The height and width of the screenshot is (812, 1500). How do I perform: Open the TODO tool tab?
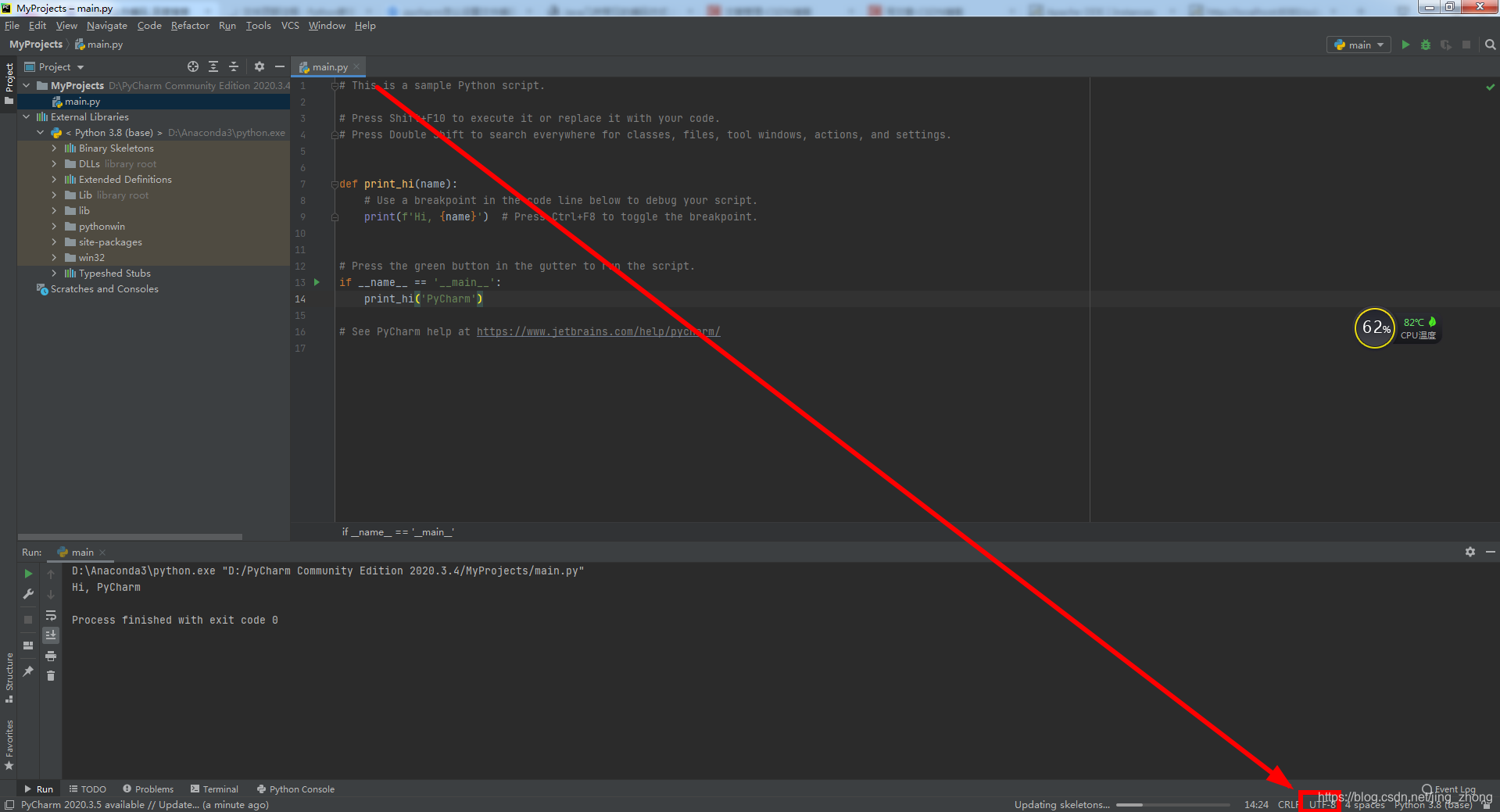tap(88, 789)
